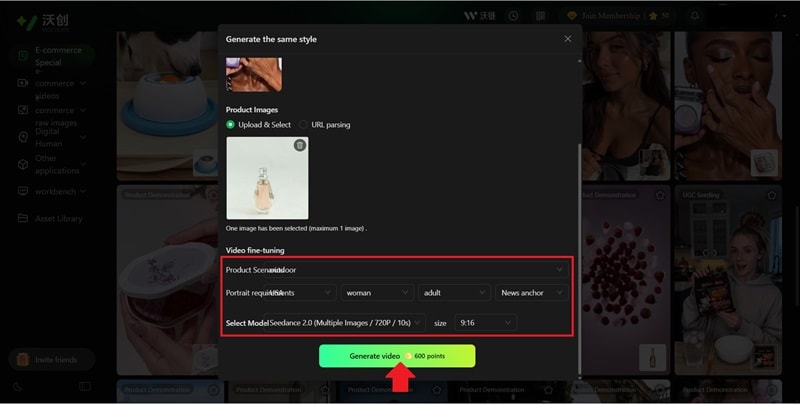Open notifications bell icon
Viewport: 800px width, 404px height.
pos(695,16)
